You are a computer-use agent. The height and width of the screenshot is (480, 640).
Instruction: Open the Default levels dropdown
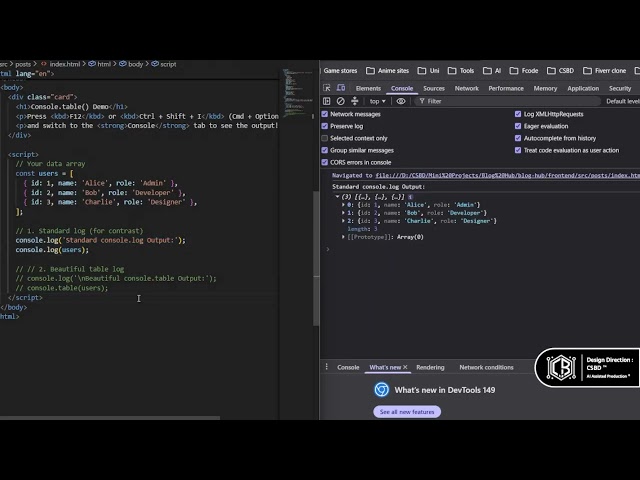622,101
